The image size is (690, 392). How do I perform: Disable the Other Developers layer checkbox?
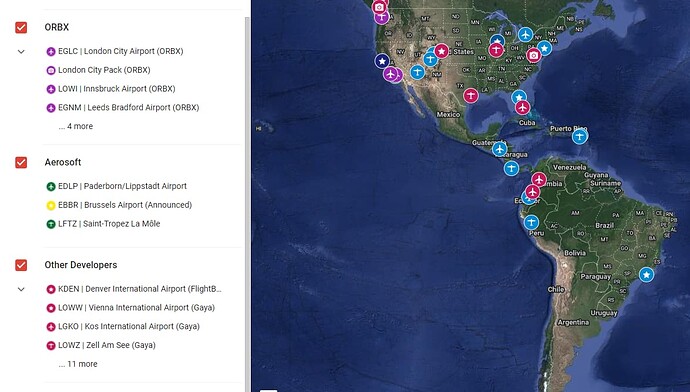point(21,265)
